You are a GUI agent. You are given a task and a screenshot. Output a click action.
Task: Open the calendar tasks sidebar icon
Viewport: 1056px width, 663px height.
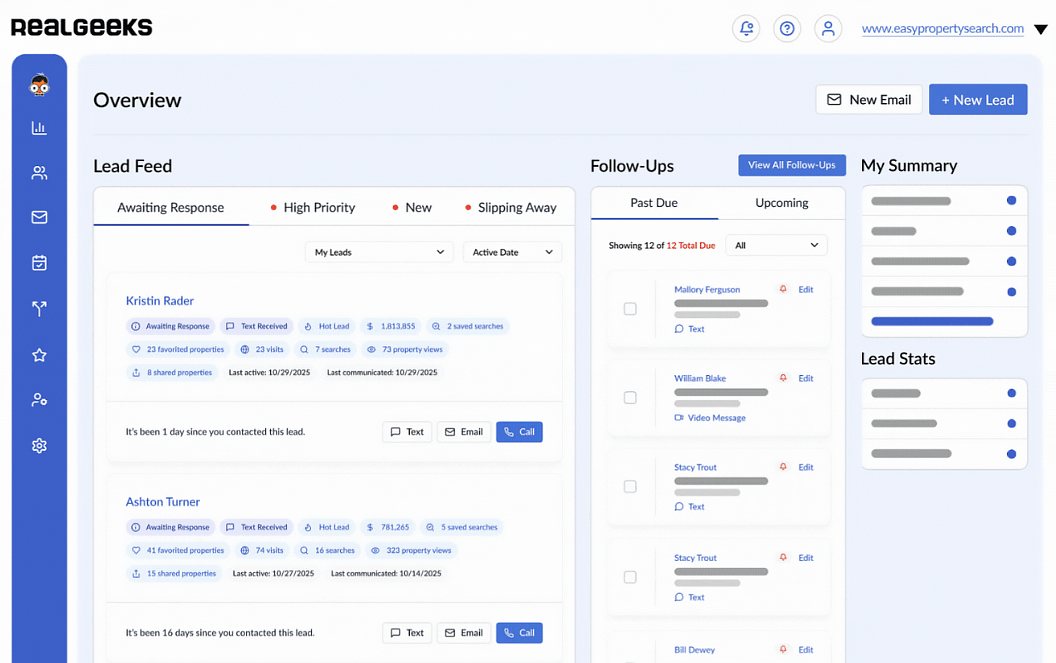point(39,263)
